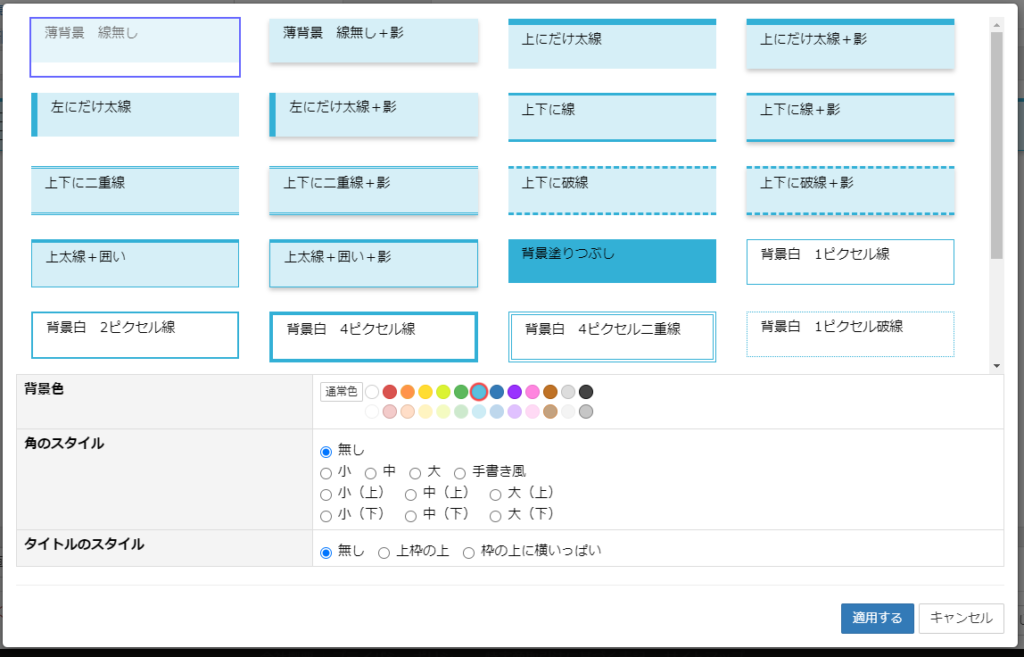Select the 中（下） corner style radio

(x=412, y=516)
